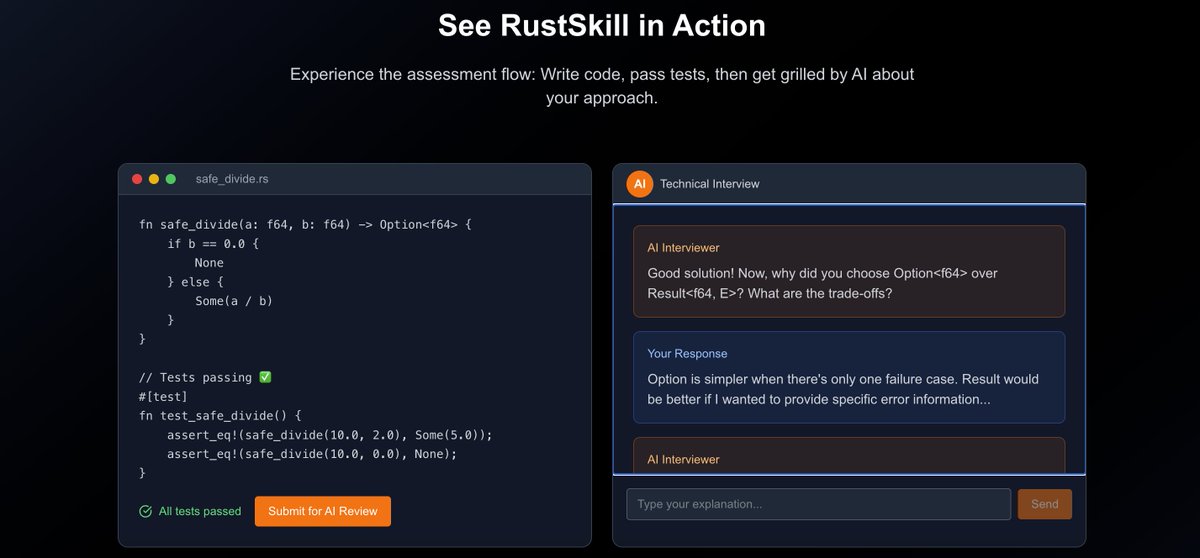Click the green checkmark emoji after Tests passing
Screen dimensions: 1200x558
[x=265, y=377]
